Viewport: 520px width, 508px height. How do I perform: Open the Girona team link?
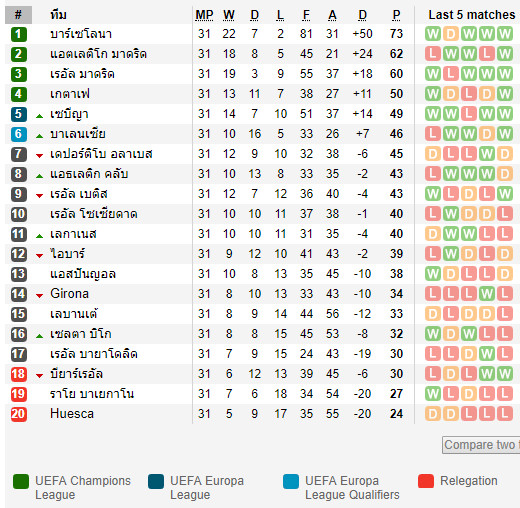tap(69, 294)
